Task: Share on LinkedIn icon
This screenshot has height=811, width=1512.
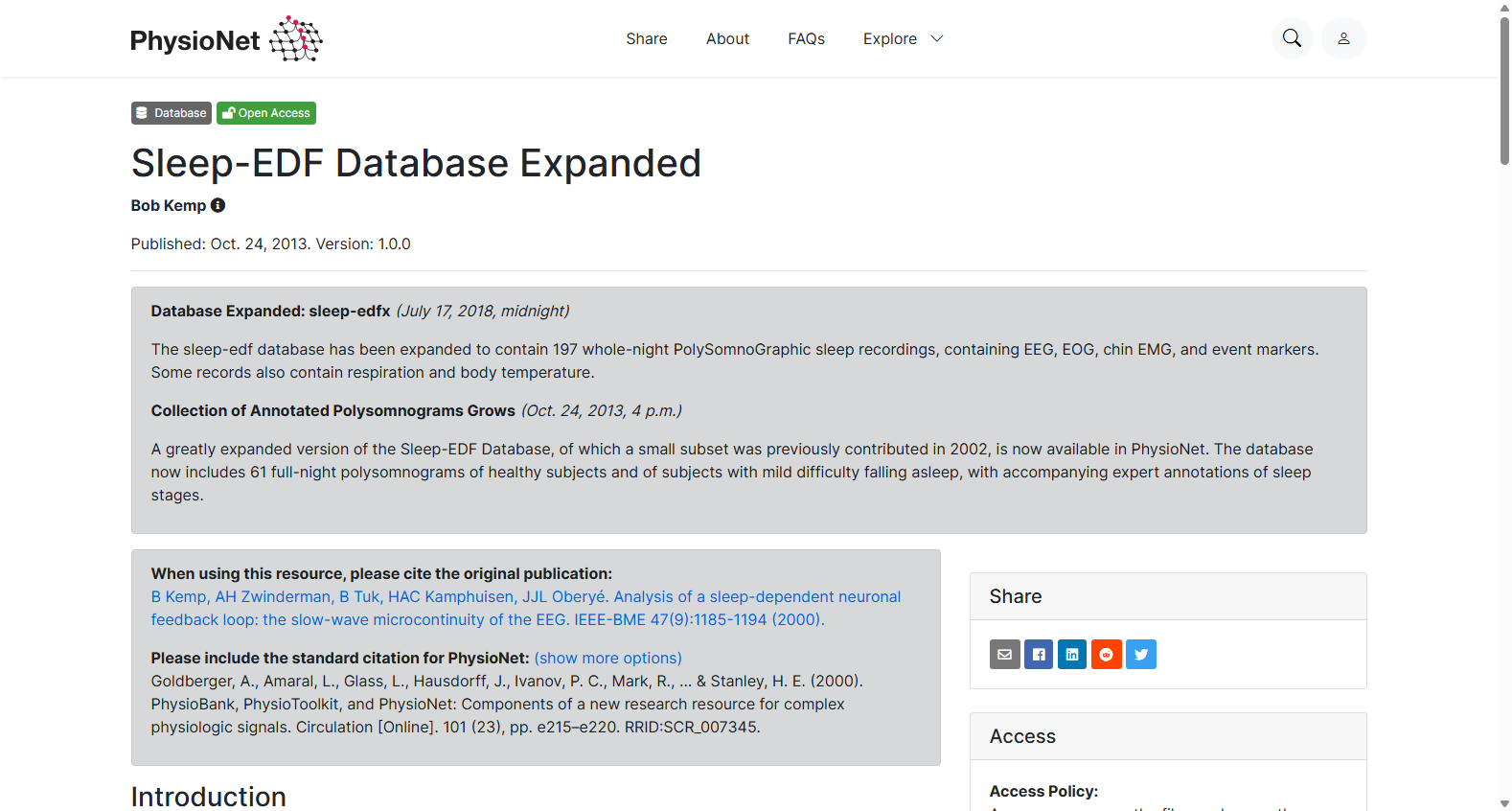Action: pos(1072,654)
